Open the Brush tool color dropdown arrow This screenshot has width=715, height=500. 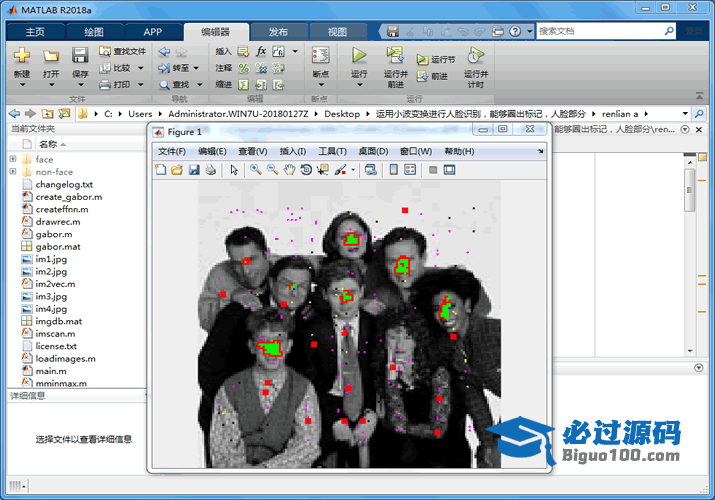tap(352, 170)
